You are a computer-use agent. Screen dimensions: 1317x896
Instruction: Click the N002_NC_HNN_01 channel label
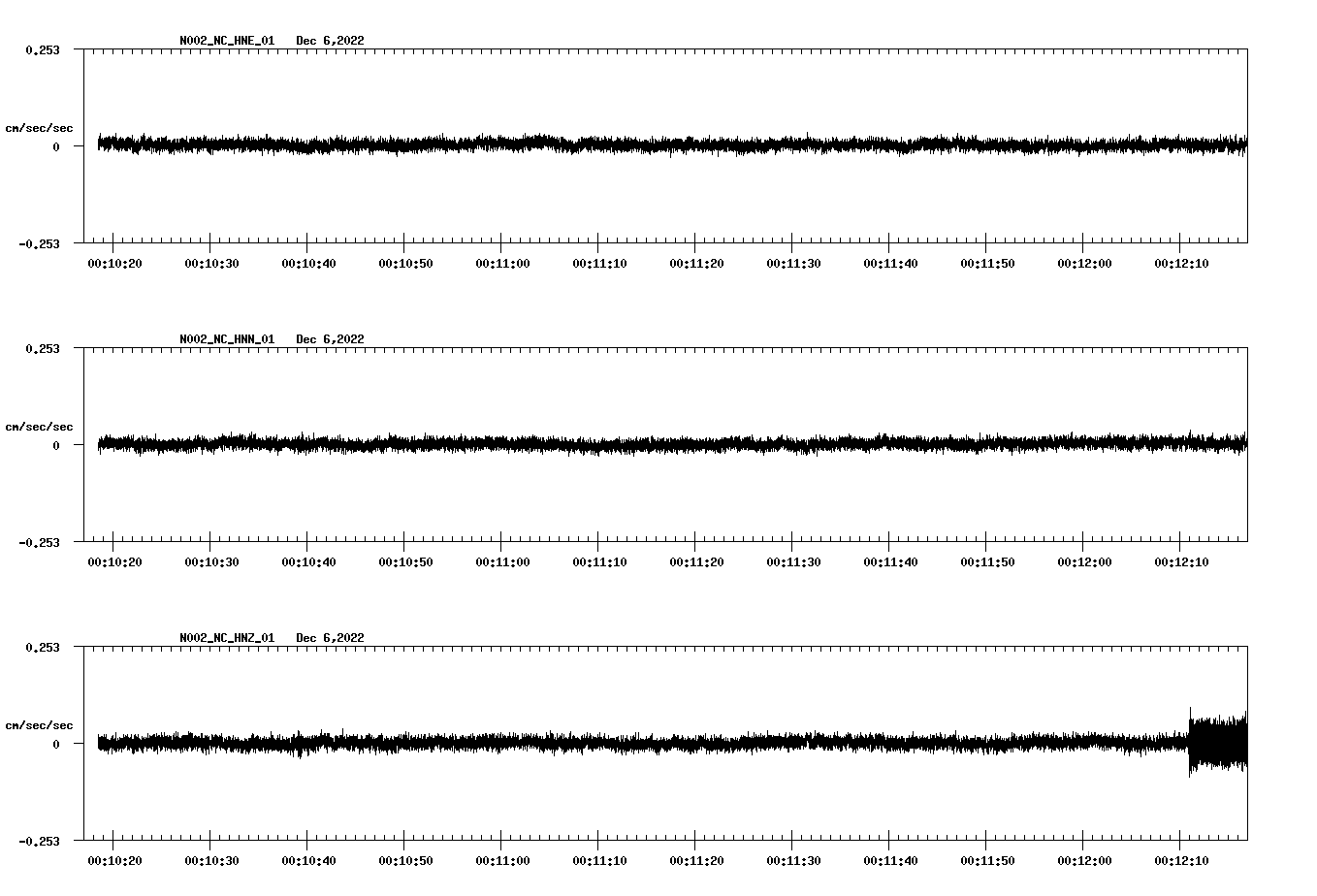pos(226,339)
